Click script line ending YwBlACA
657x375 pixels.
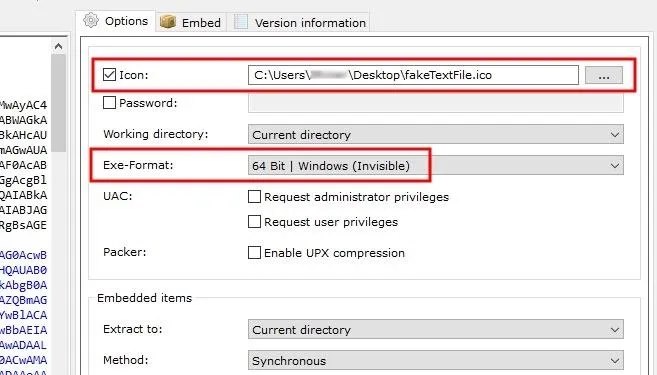pos(23,315)
